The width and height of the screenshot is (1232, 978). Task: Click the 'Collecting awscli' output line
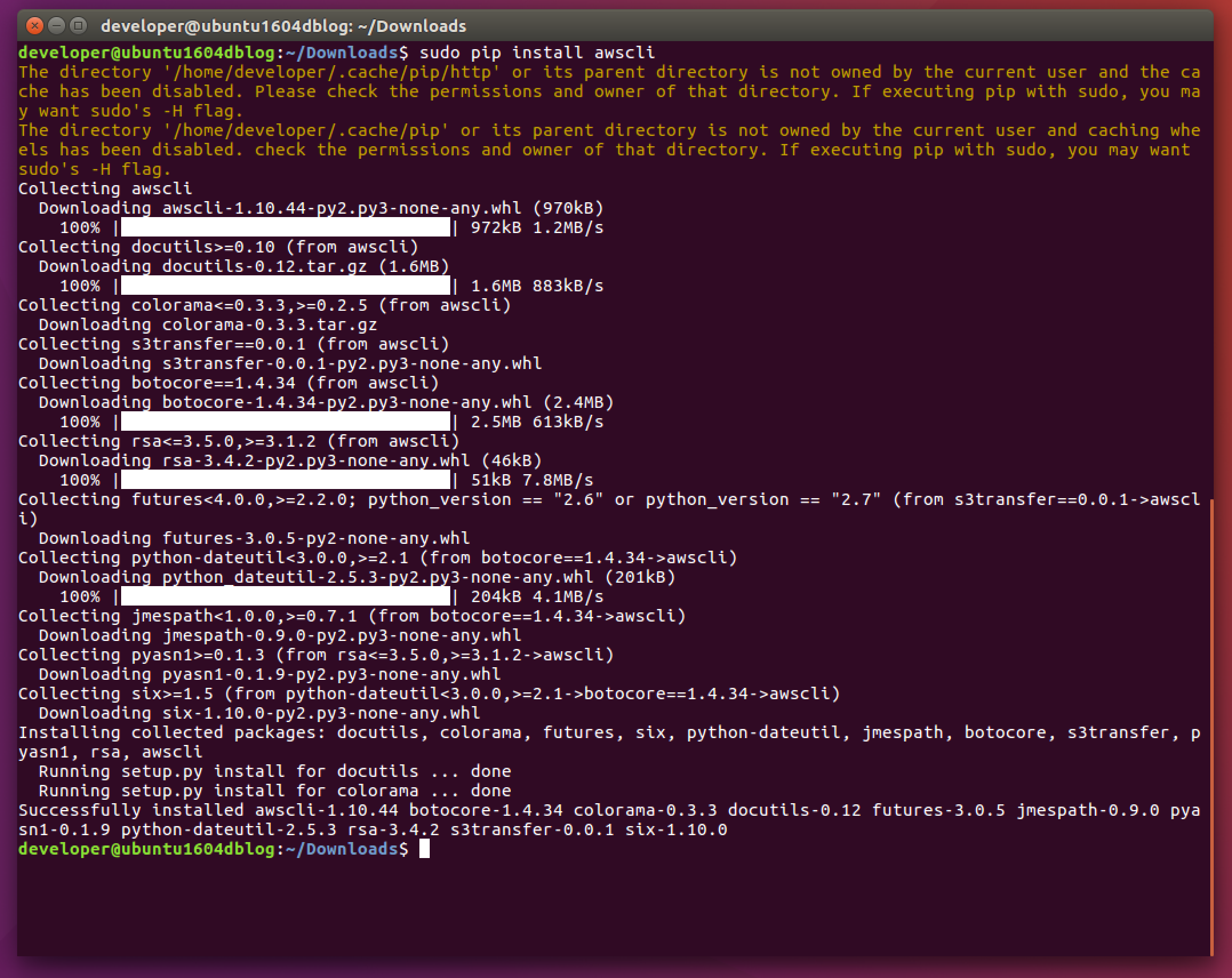(x=105, y=189)
